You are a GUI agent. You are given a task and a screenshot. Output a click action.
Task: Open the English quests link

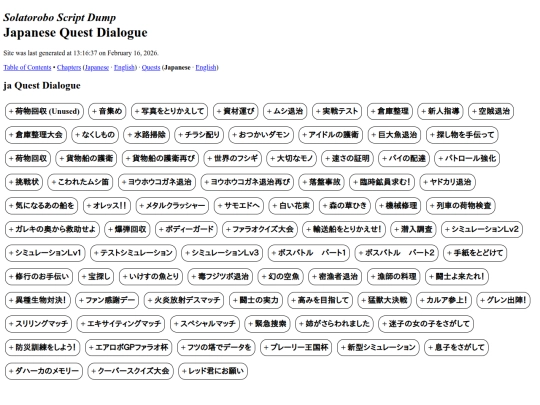coord(206,68)
